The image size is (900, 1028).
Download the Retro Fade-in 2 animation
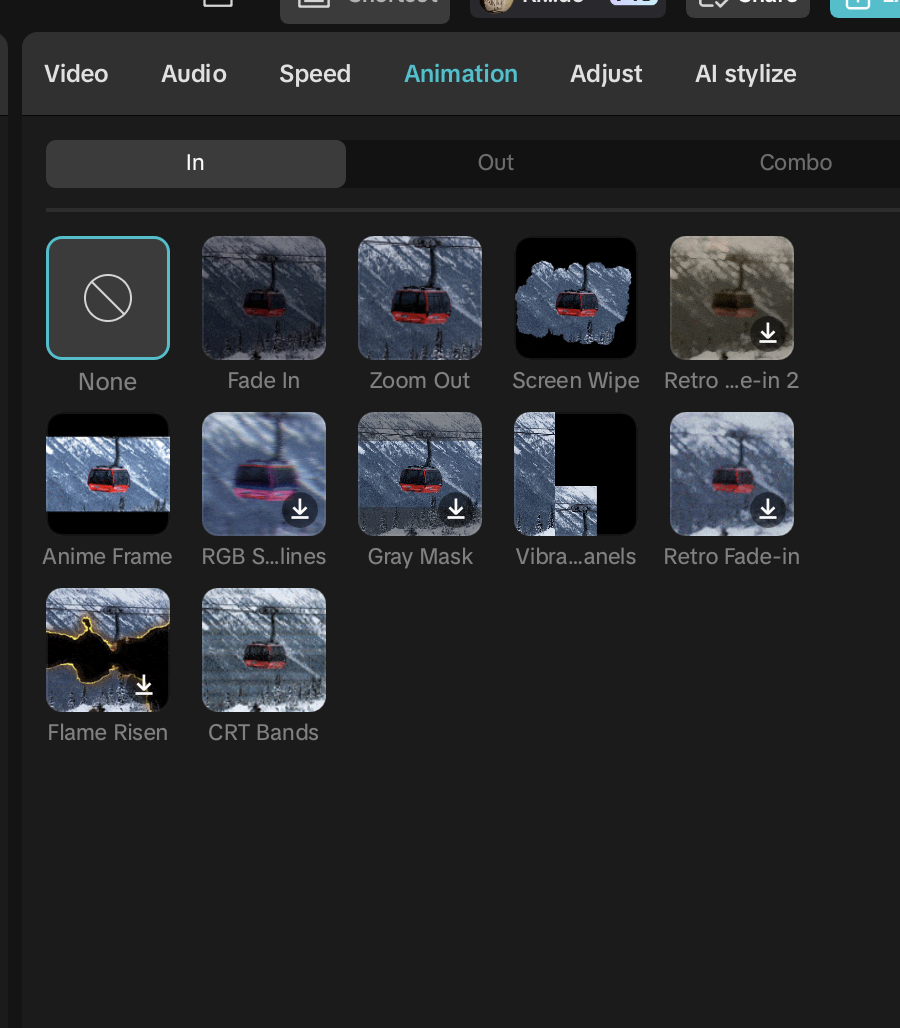[768, 334]
